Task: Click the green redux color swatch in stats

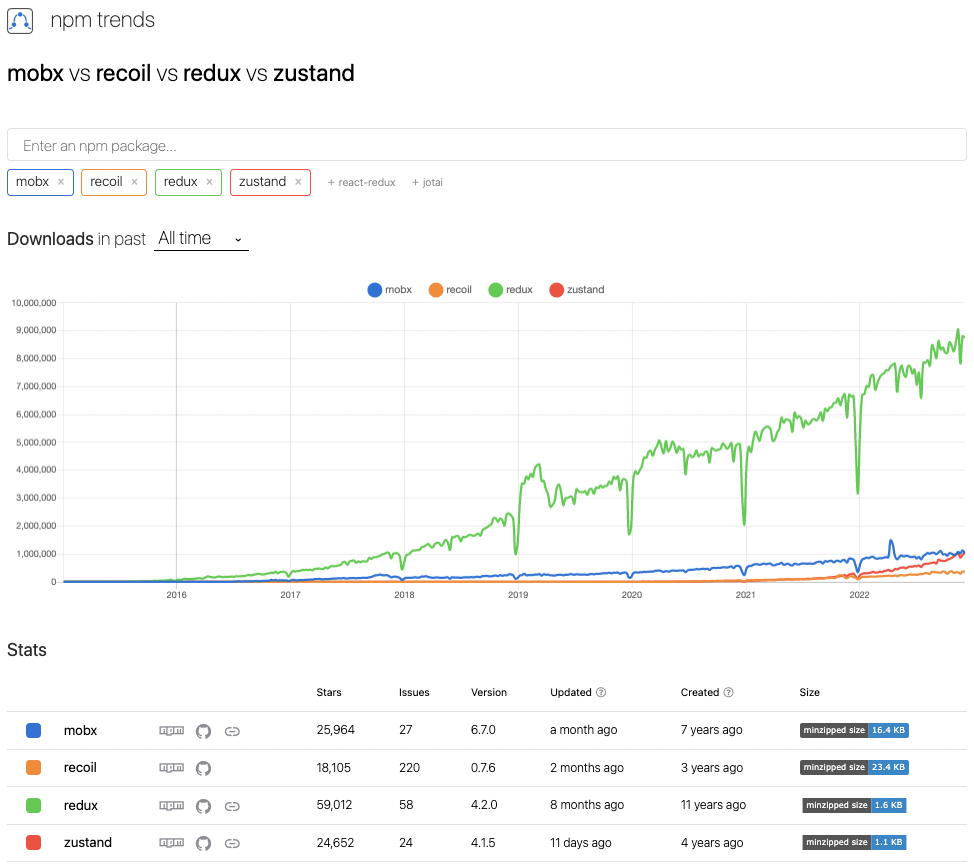Action: (x=34, y=806)
